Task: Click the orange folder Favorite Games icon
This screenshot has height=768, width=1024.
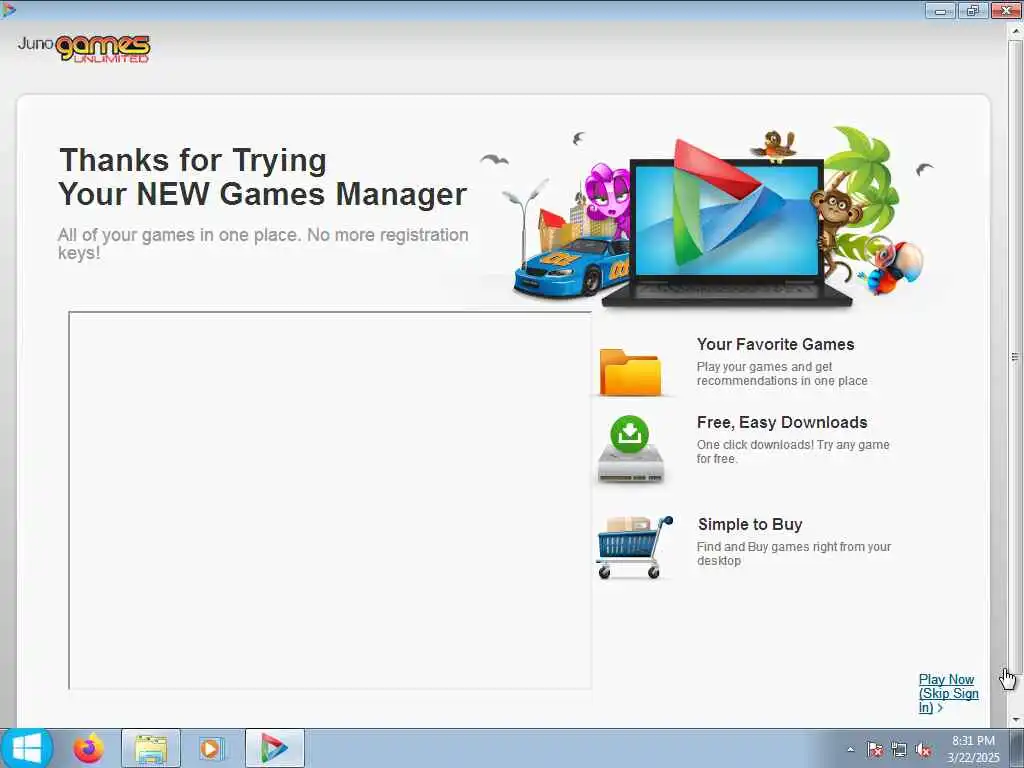Action: (630, 372)
